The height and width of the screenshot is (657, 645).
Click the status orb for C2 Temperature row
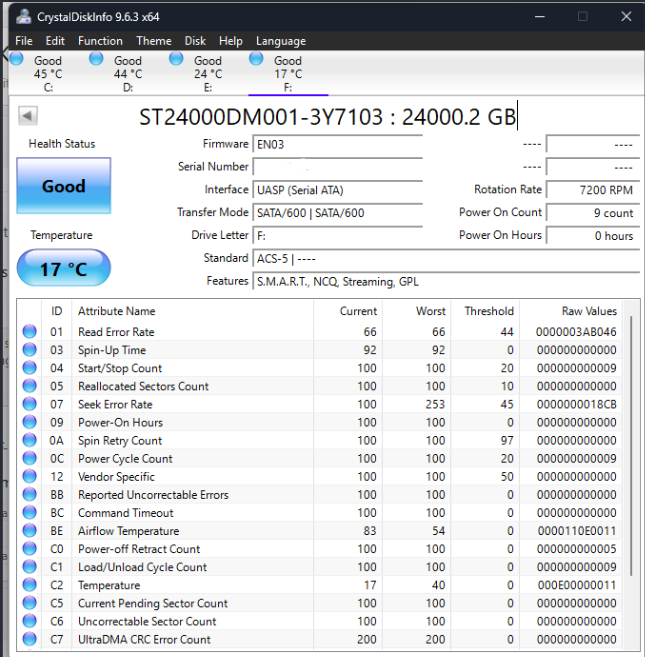tap(29, 585)
